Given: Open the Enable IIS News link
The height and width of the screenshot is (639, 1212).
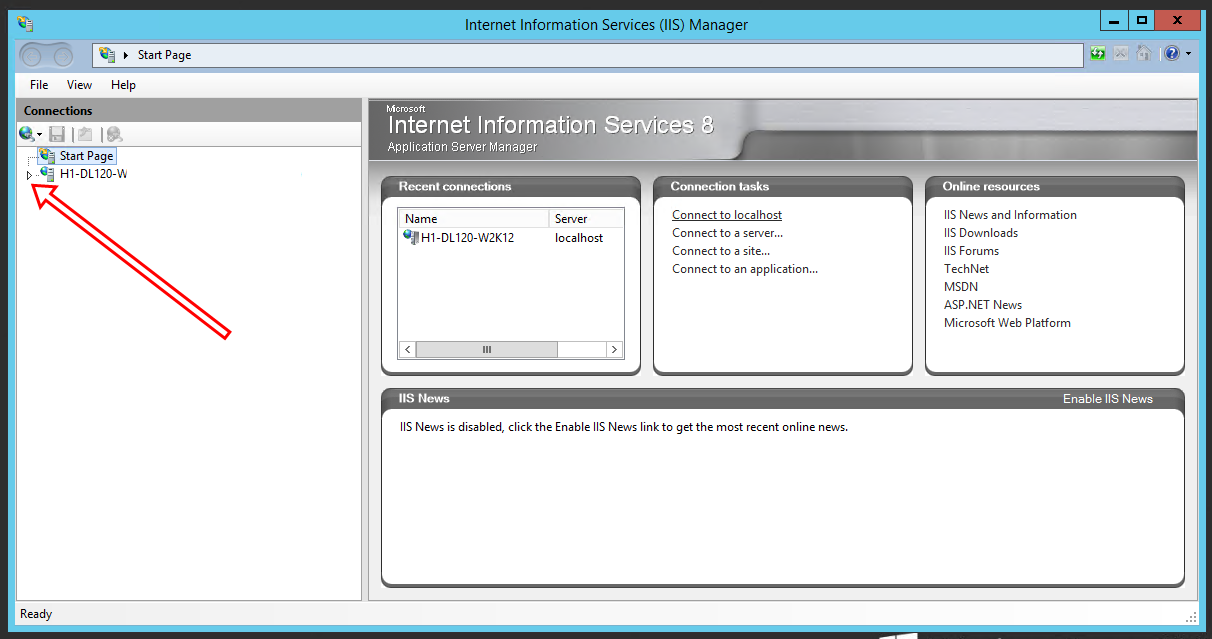Looking at the screenshot, I should tap(1107, 397).
